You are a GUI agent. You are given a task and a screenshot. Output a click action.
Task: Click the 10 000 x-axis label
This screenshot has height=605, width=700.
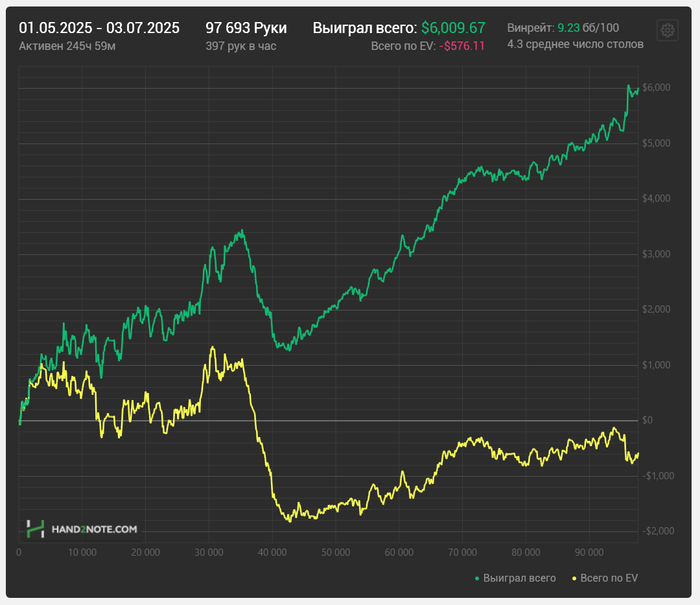coord(82,553)
